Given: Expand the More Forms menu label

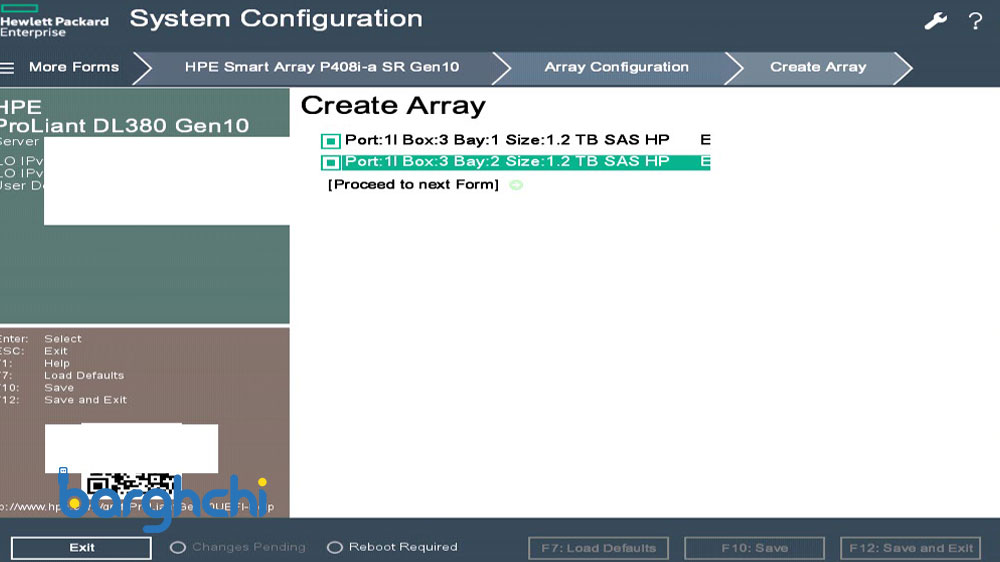Looking at the screenshot, I should (74, 67).
